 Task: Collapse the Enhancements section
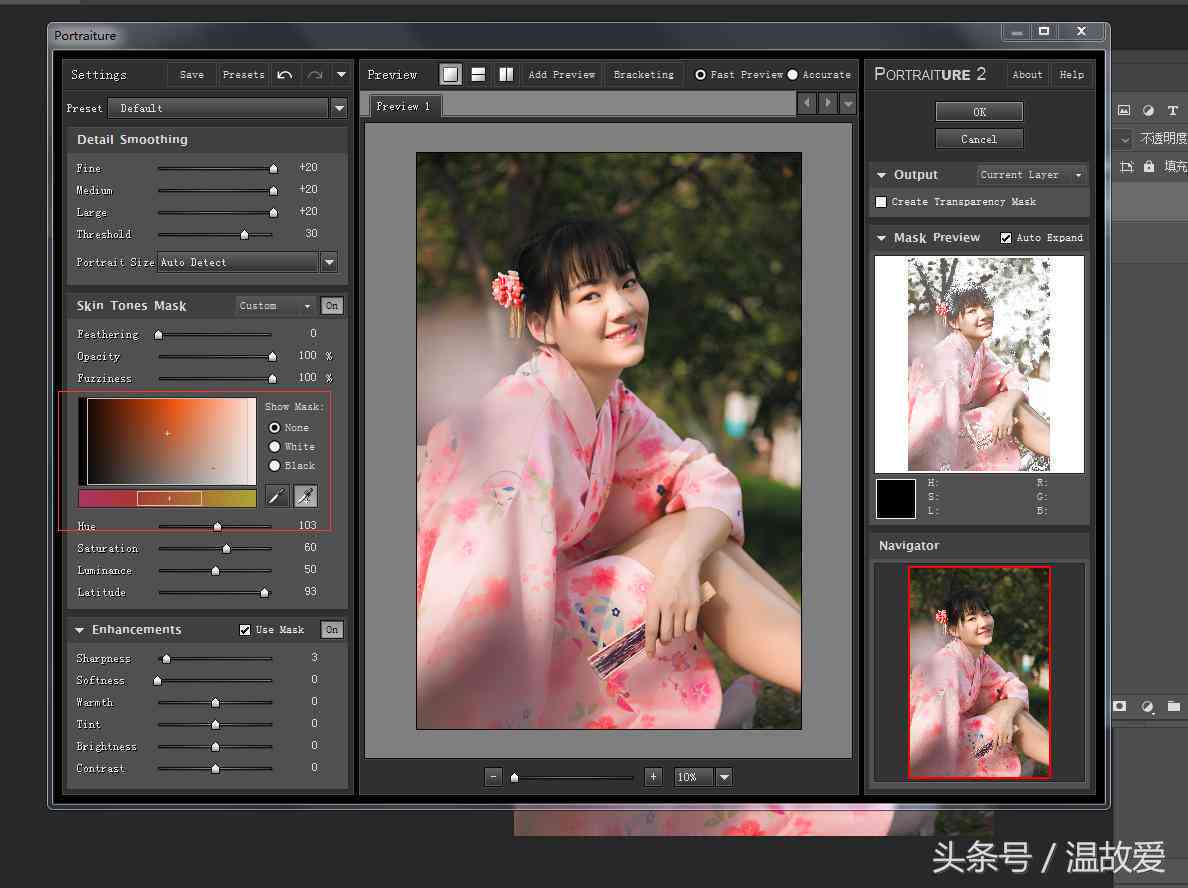tap(79, 630)
